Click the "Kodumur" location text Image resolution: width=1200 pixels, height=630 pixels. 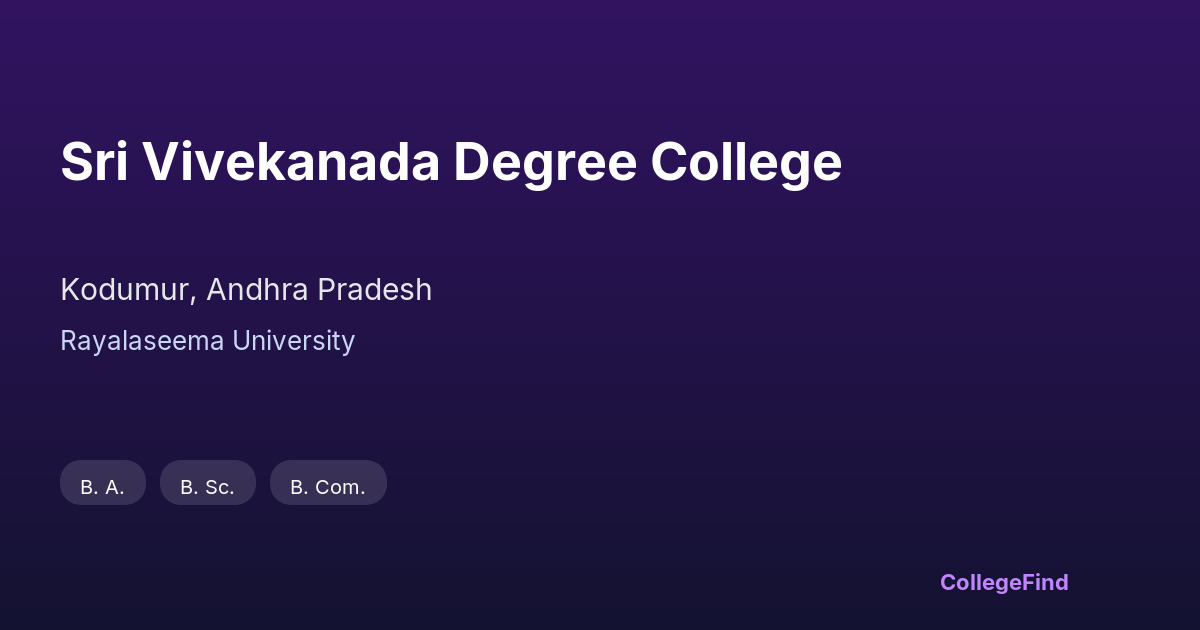click(128, 290)
